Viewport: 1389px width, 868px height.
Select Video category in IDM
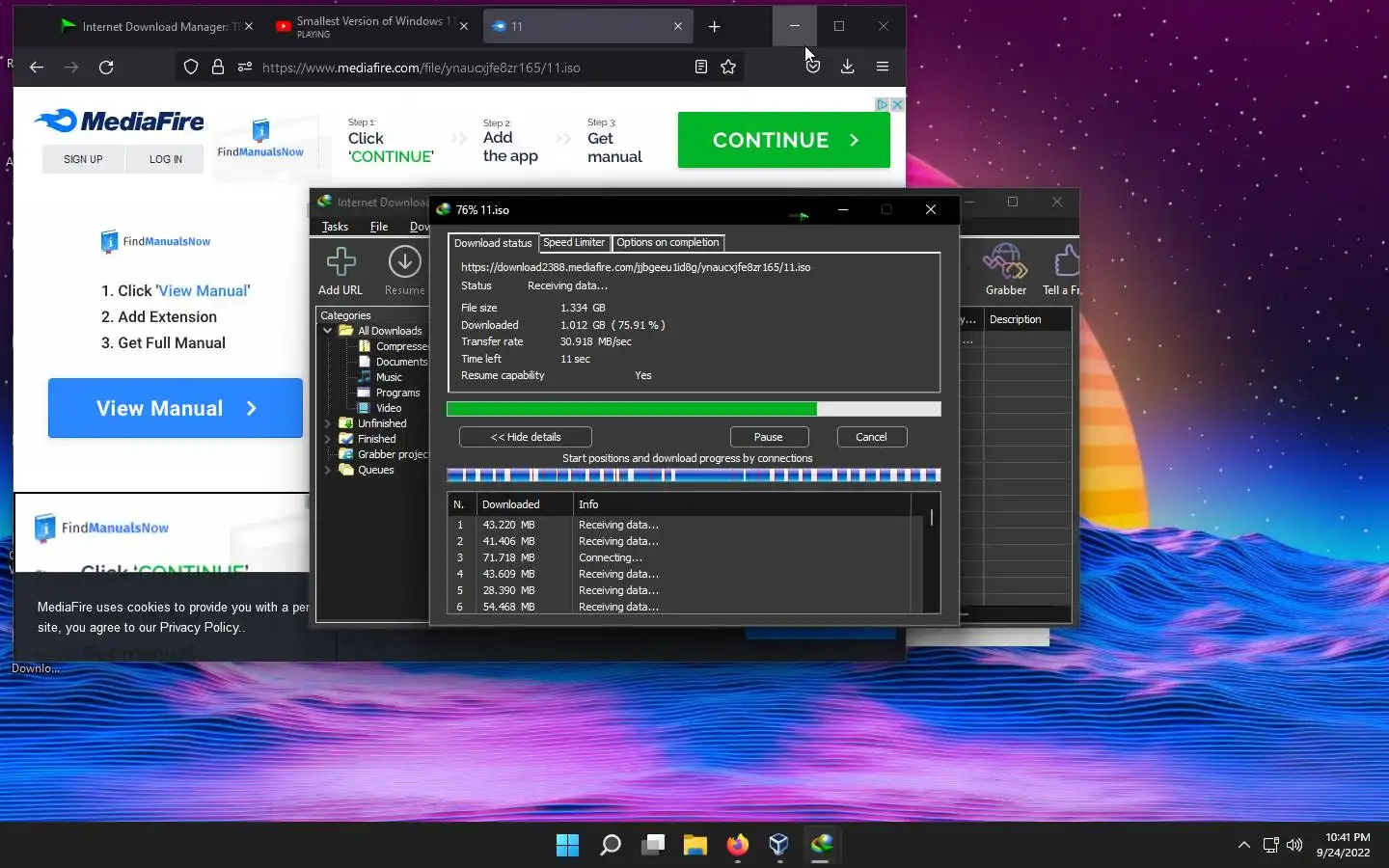click(x=380, y=408)
